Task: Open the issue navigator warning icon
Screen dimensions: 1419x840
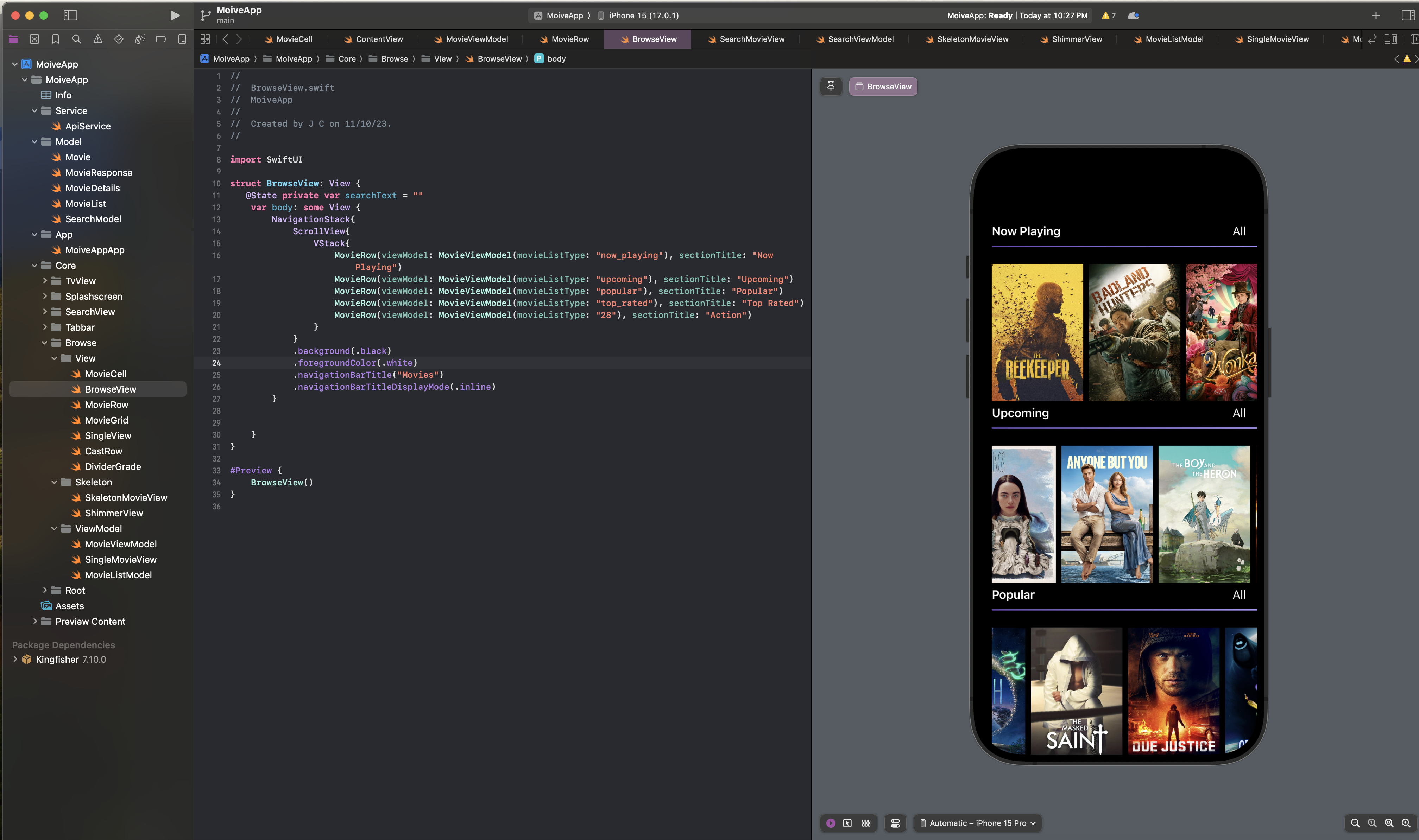Action: pyautogui.click(x=97, y=39)
